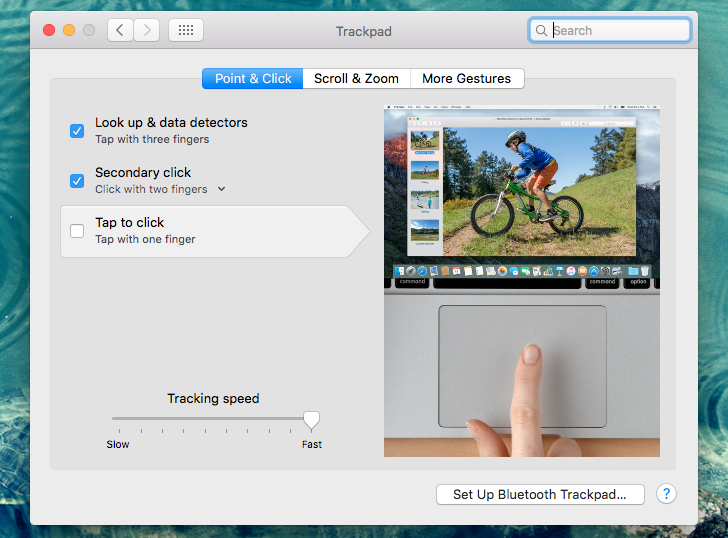The height and width of the screenshot is (538, 728).
Task: Select the Point & Click tab
Action: pos(253,78)
